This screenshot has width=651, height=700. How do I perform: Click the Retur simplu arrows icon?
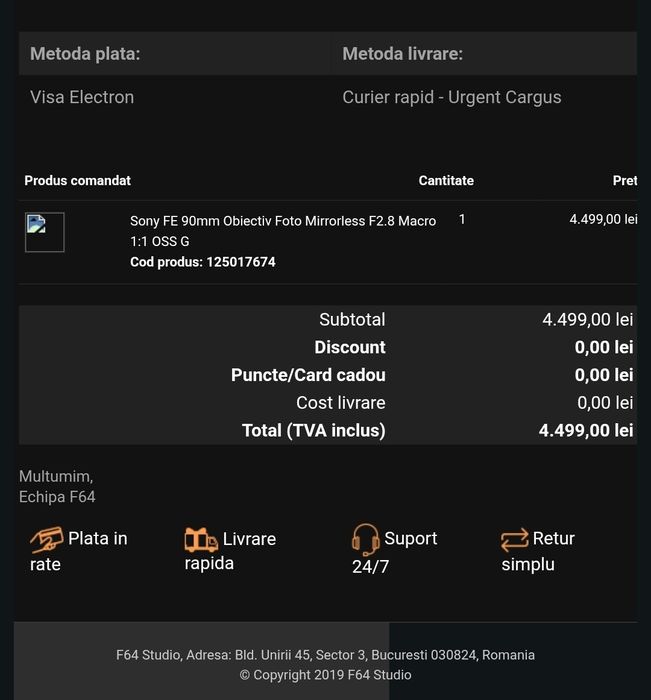tap(514, 540)
